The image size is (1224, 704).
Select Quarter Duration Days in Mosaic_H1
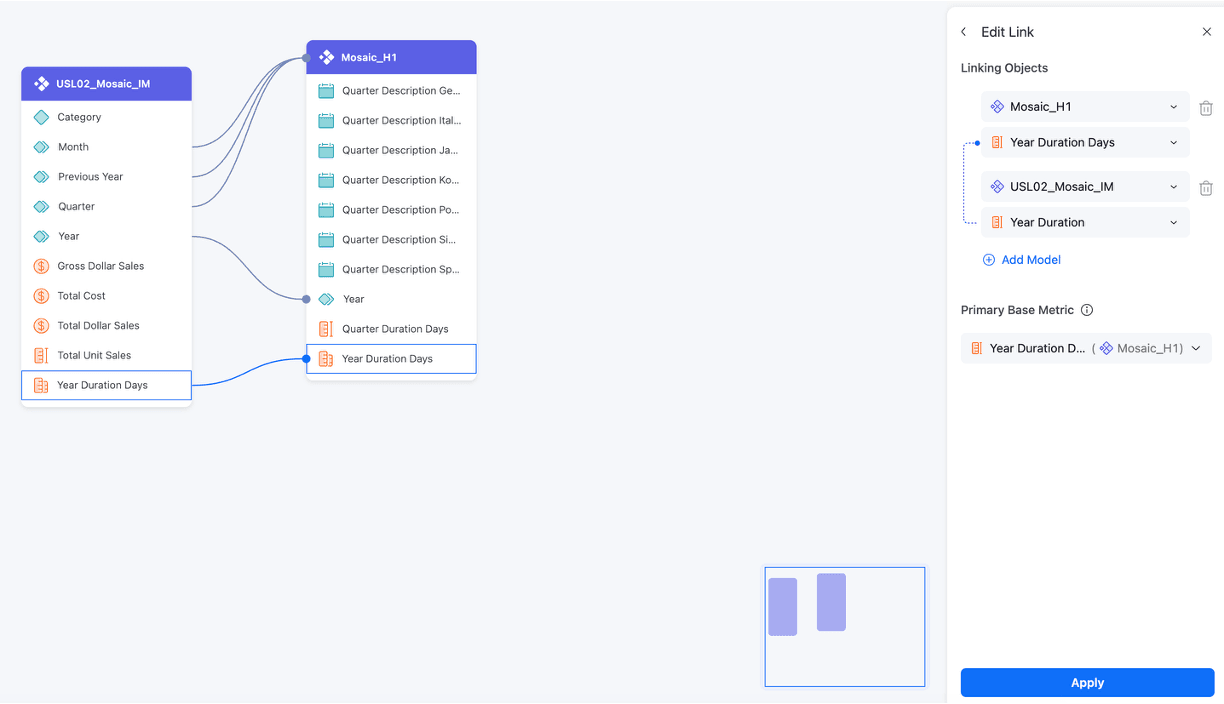tap(391, 329)
